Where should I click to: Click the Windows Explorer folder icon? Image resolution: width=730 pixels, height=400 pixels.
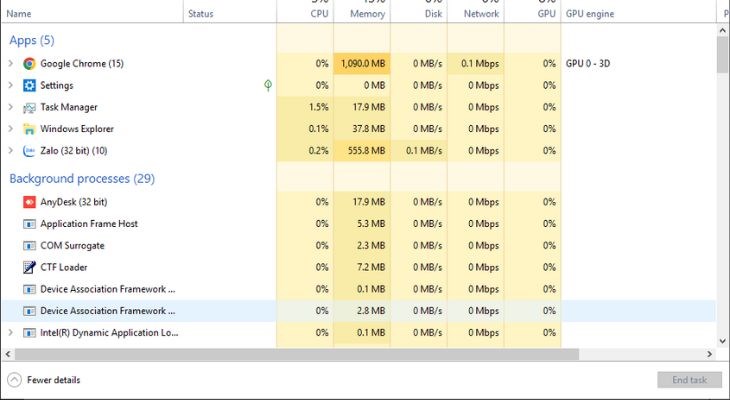[29, 129]
